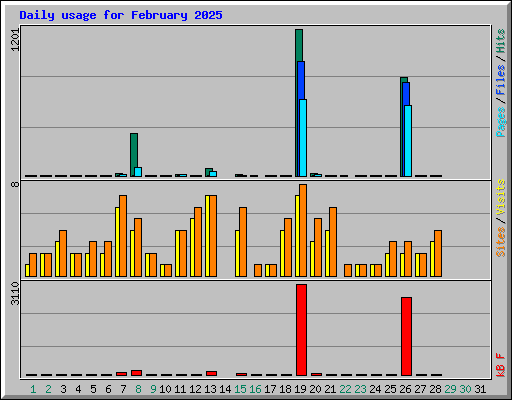Click day 28 on the x-axis

(x=435, y=389)
